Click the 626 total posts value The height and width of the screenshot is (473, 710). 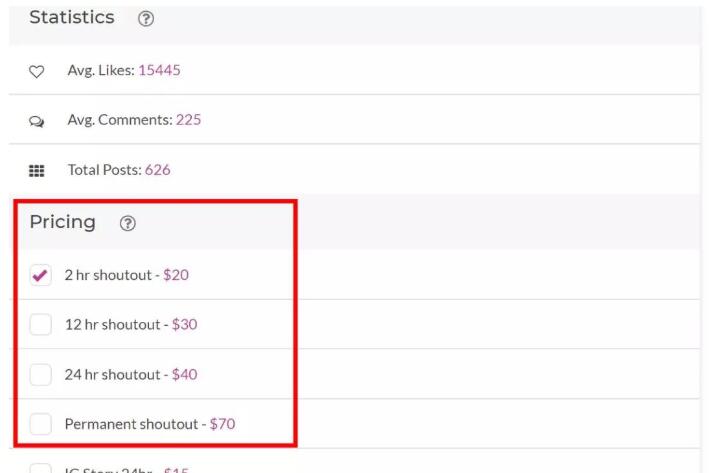[157, 170]
